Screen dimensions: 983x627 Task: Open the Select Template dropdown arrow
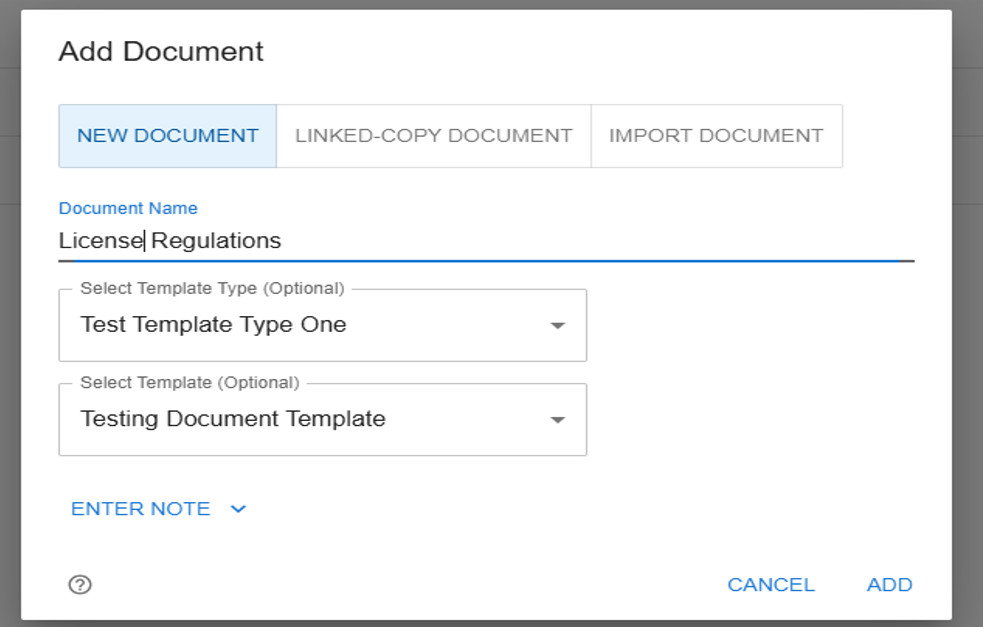558,420
